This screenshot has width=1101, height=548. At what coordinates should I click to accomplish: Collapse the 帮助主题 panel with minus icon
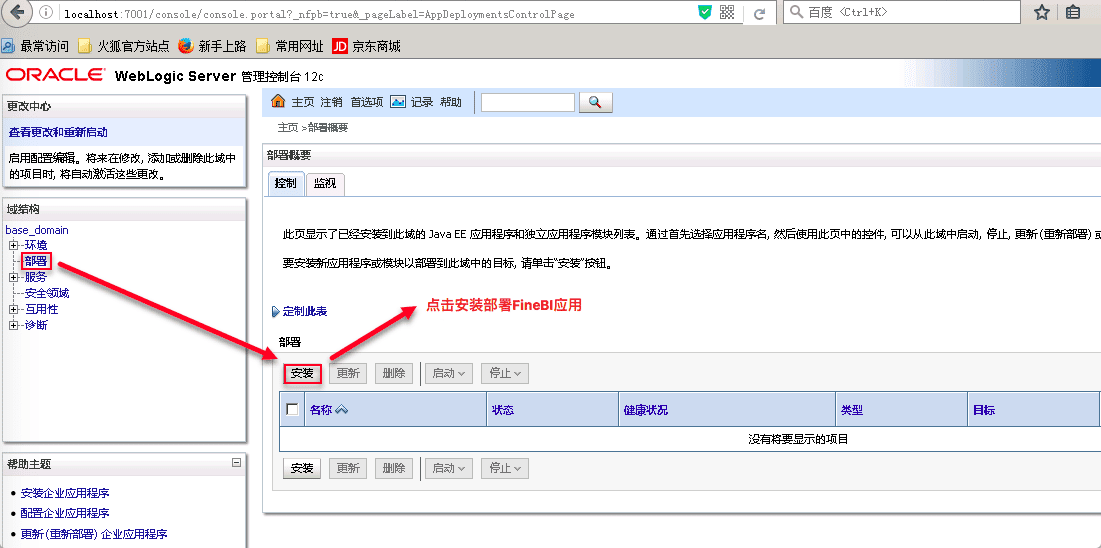237,462
